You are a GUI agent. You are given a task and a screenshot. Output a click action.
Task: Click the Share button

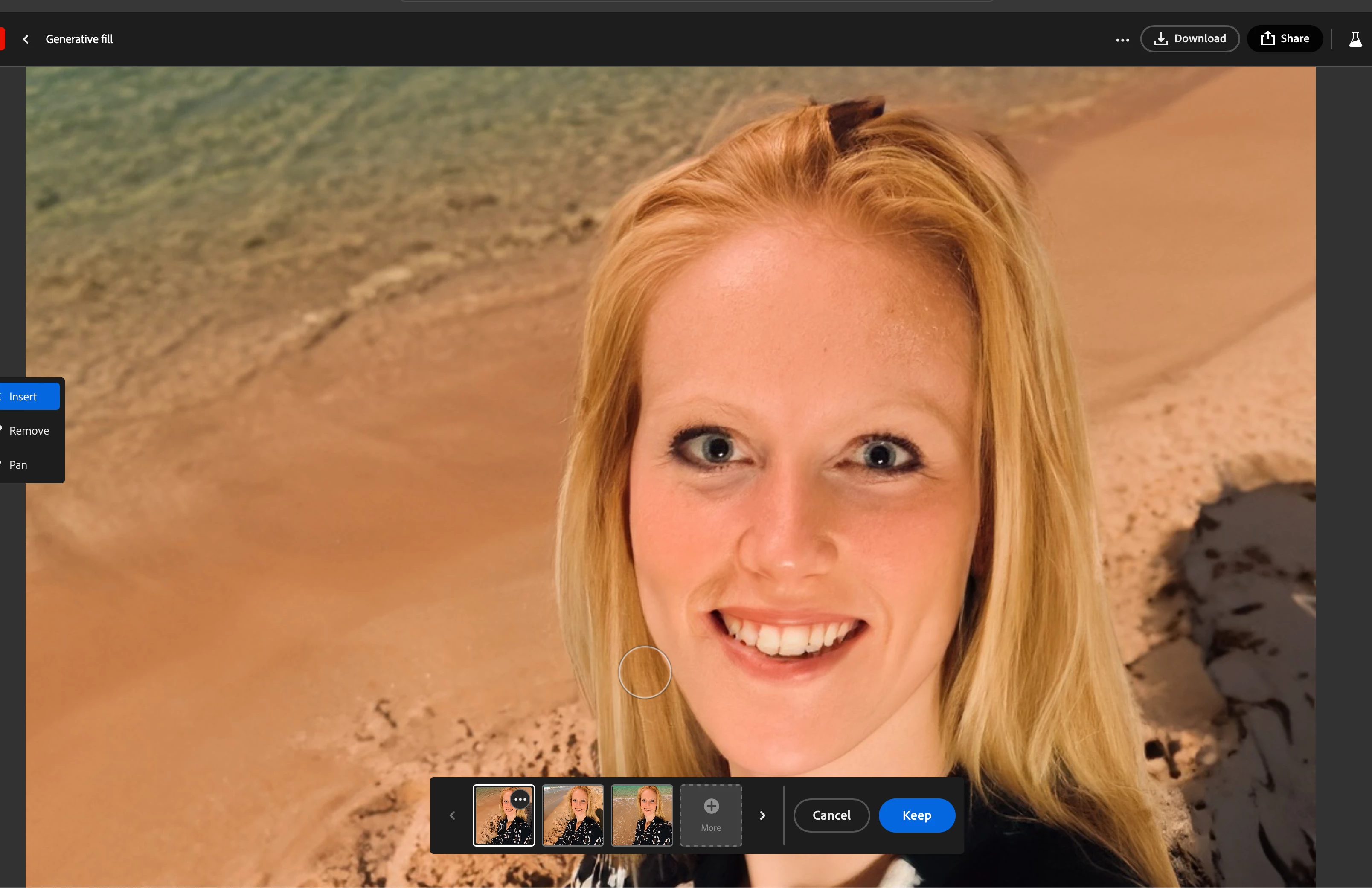[x=1285, y=39]
